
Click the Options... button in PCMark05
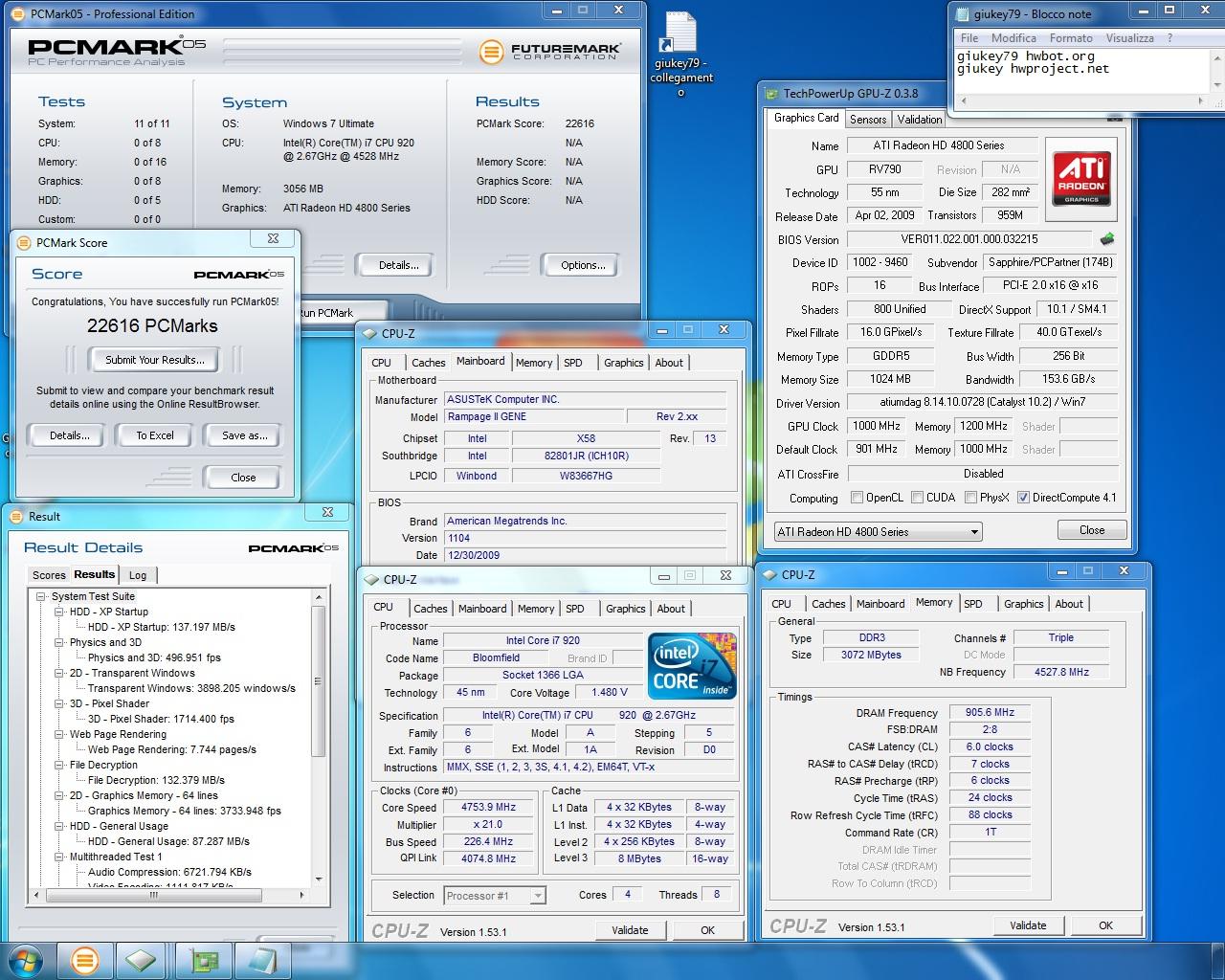point(583,265)
